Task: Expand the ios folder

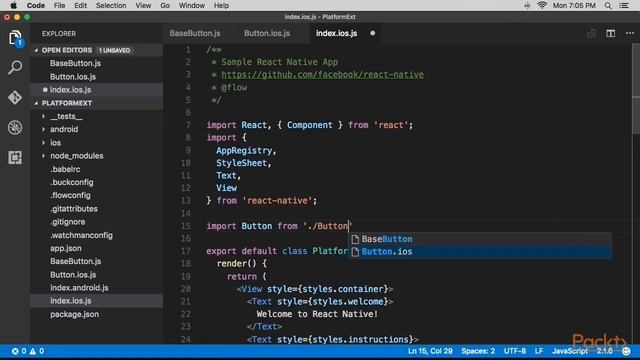Action: [43, 143]
